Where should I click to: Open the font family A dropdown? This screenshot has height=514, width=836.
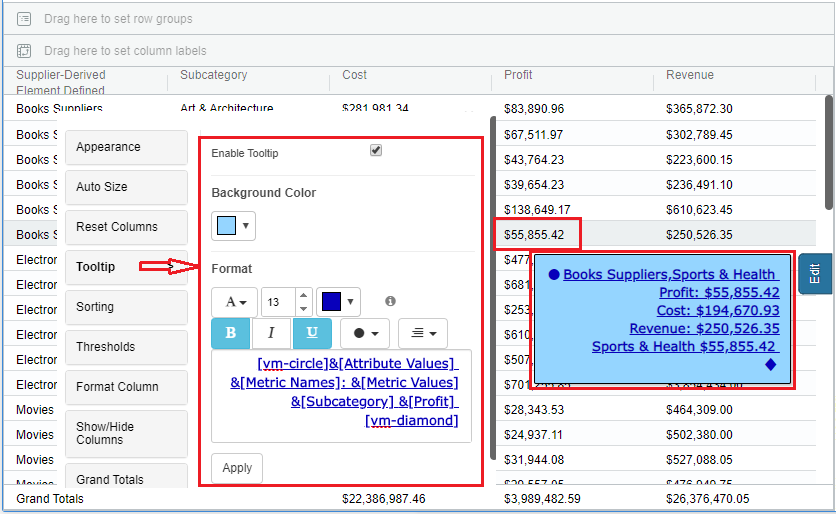point(235,302)
